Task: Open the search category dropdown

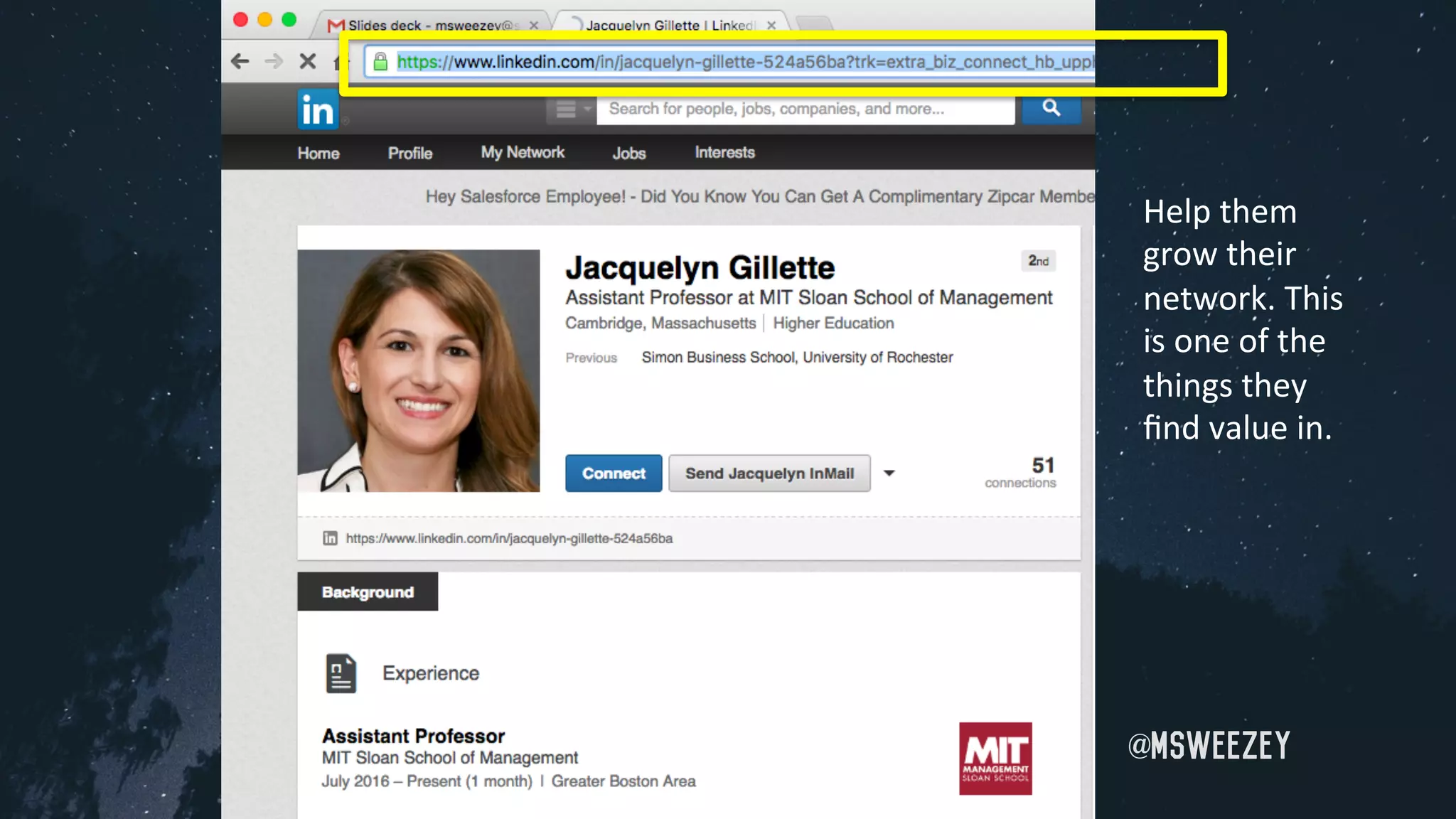Action: tap(572, 109)
